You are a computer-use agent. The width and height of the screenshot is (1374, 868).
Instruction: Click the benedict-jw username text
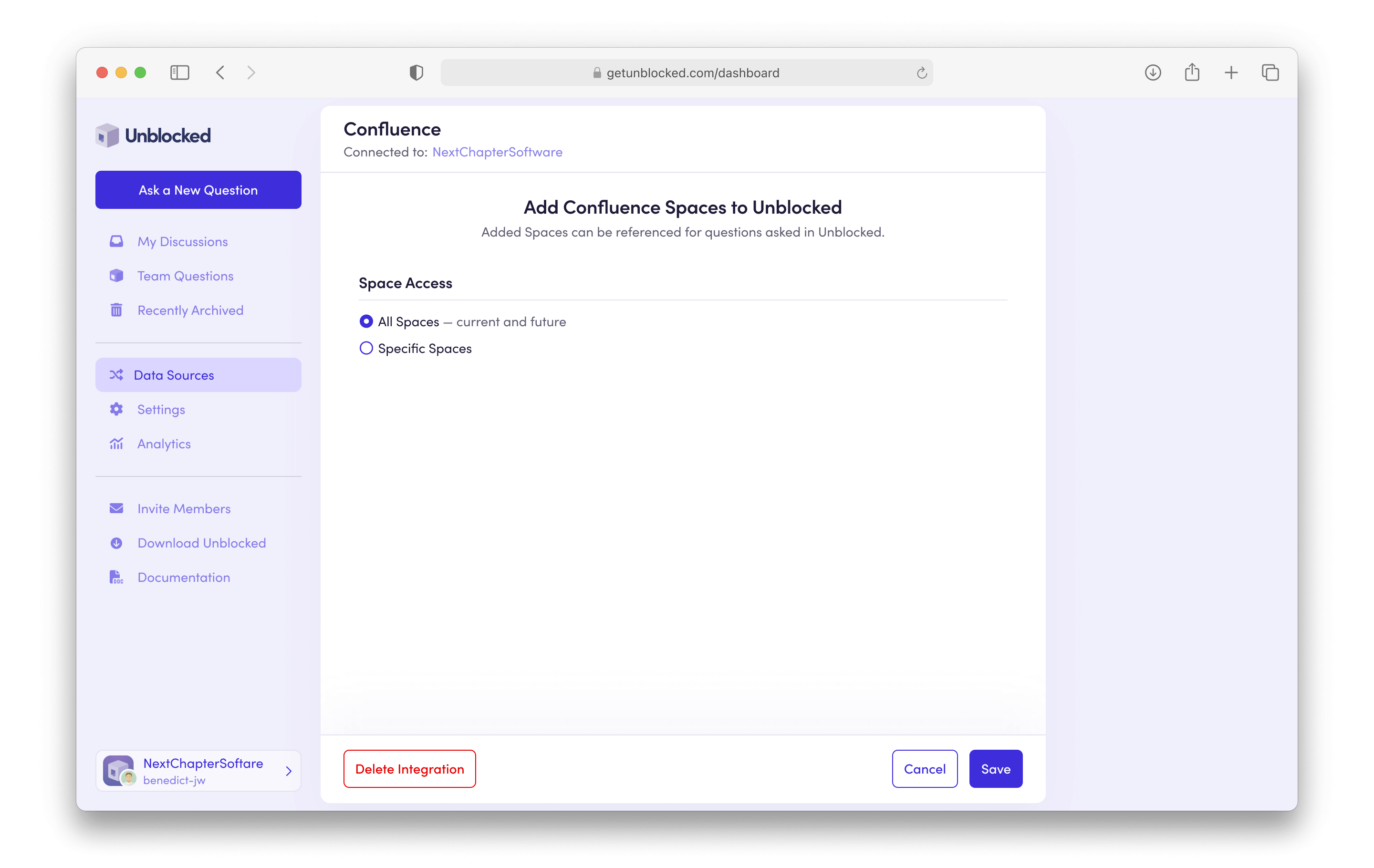tap(174, 780)
